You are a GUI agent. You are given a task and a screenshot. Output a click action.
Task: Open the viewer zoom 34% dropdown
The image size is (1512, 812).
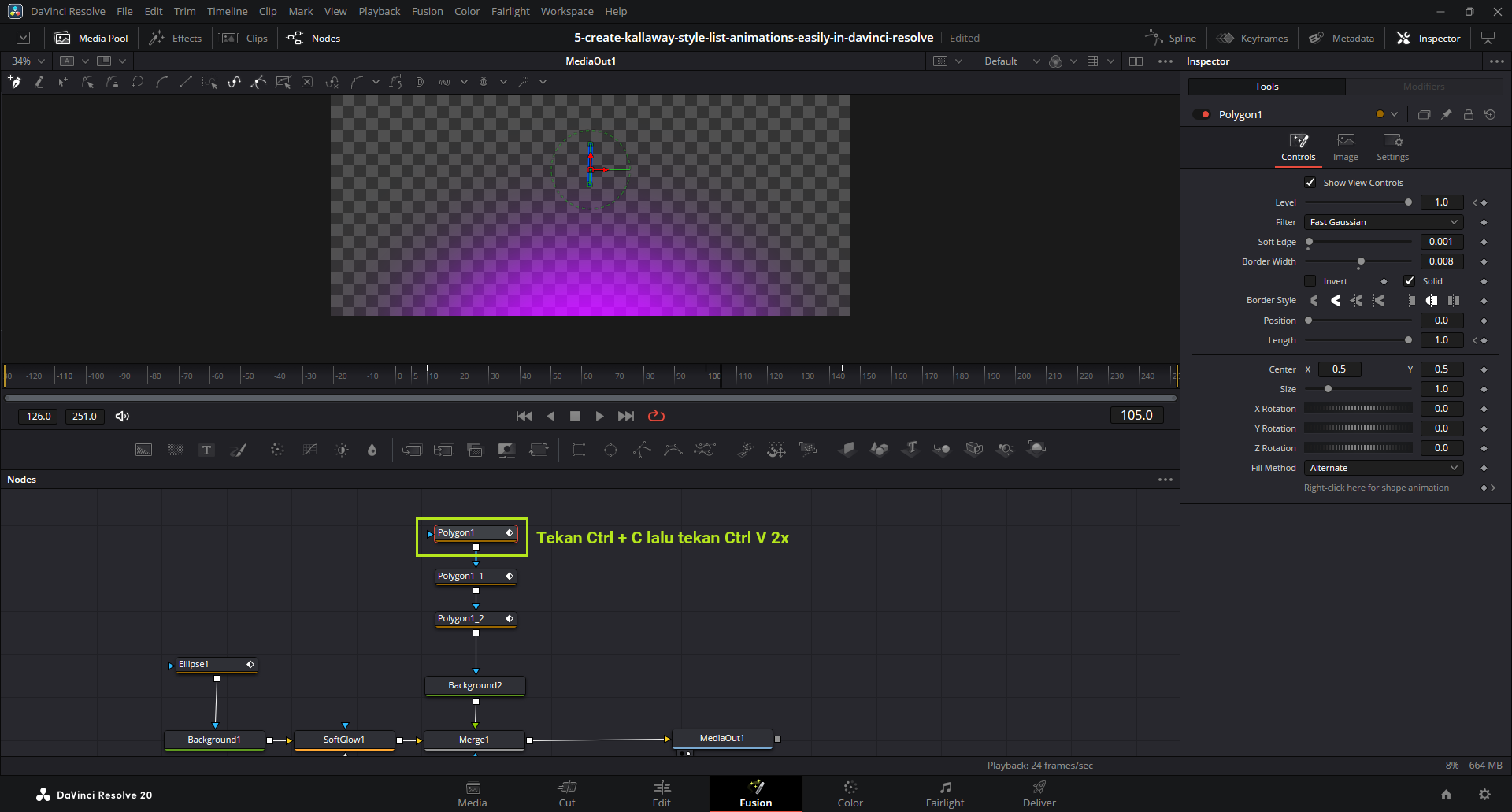28,61
